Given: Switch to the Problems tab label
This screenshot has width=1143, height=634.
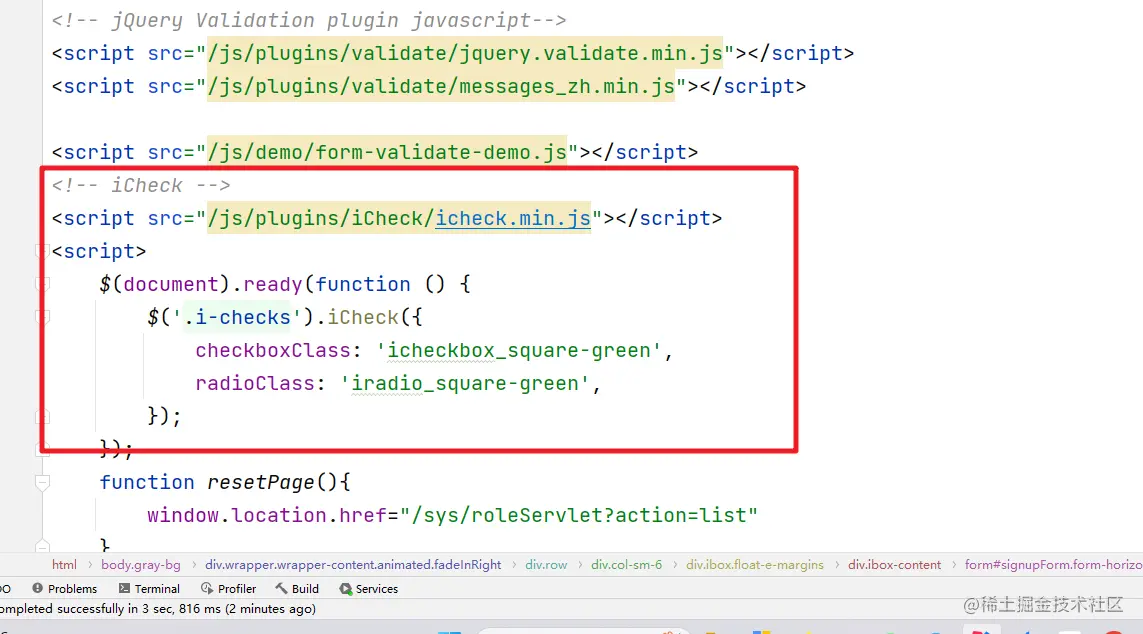Looking at the screenshot, I should click(72, 589).
